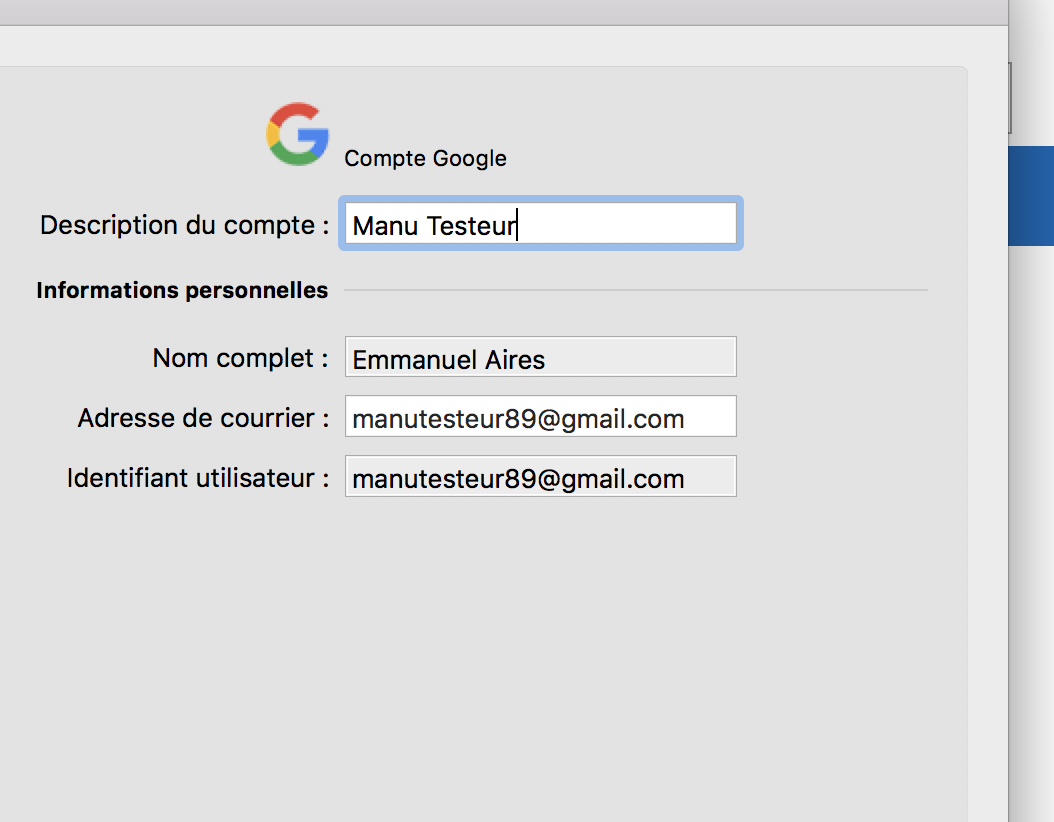1054x822 pixels.
Task: Click the Informations personnelles heading
Action: pos(182,290)
